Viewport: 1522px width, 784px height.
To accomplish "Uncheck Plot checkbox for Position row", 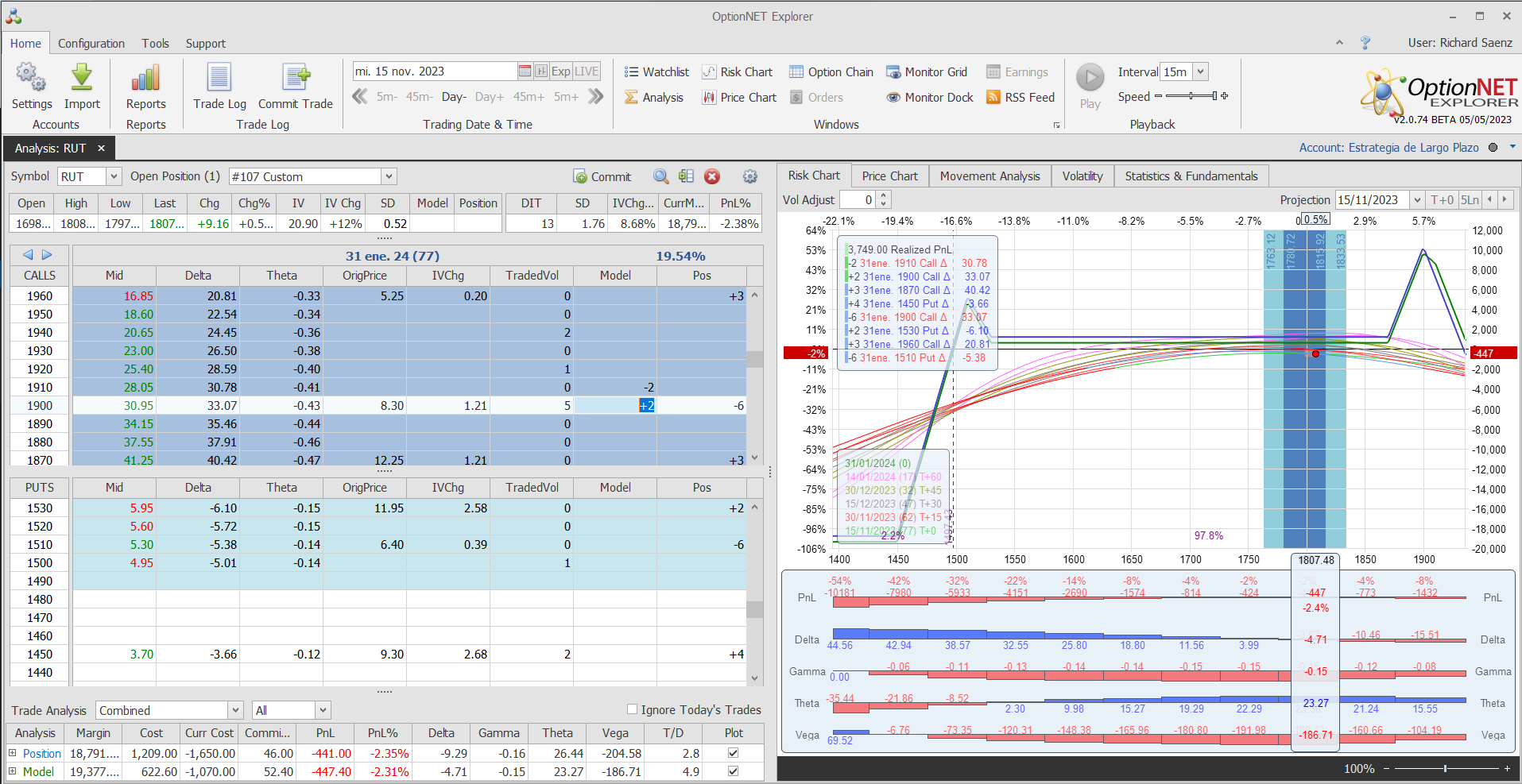I will coord(733,753).
